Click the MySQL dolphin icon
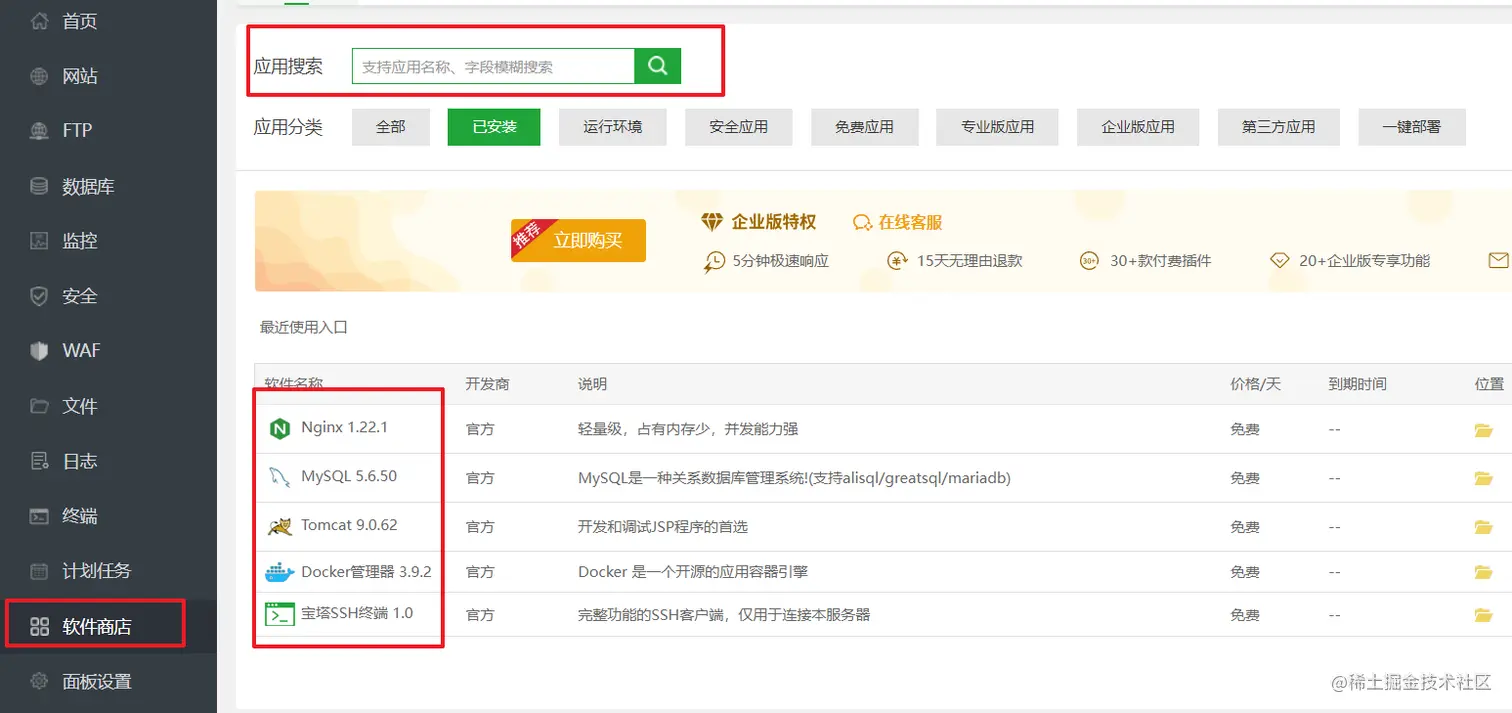This screenshot has height=713, width=1512. (279, 478)
